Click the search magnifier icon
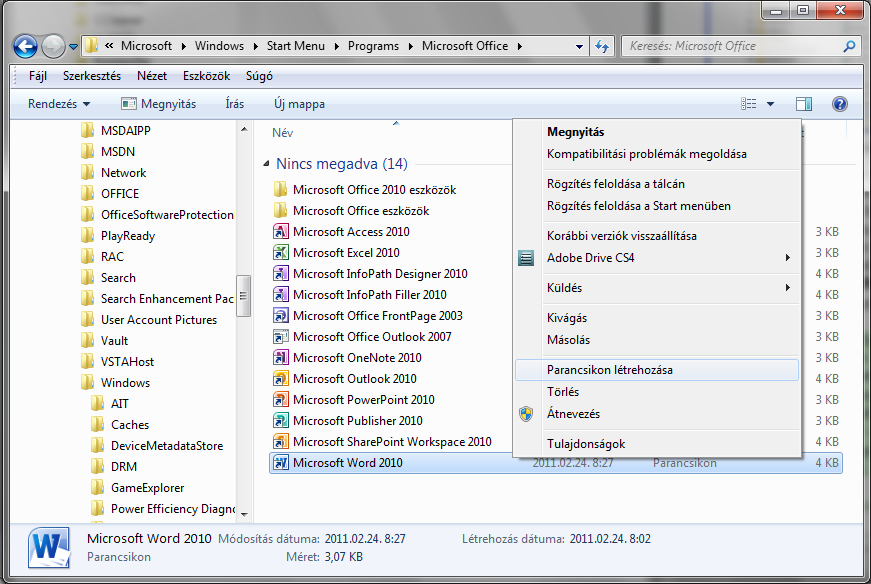The image size is (871, 584). pyautogui.click(x=849, y=46)
